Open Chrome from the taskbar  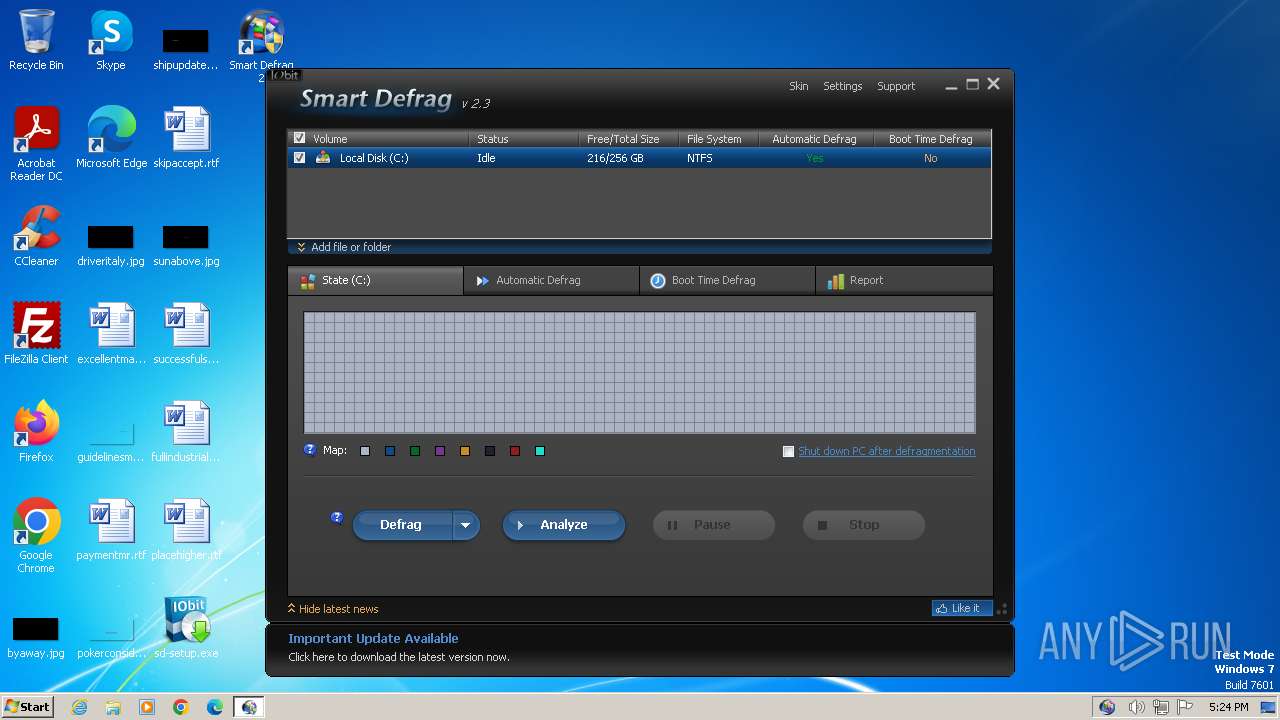pyautogui.click(x=181, y=707)
